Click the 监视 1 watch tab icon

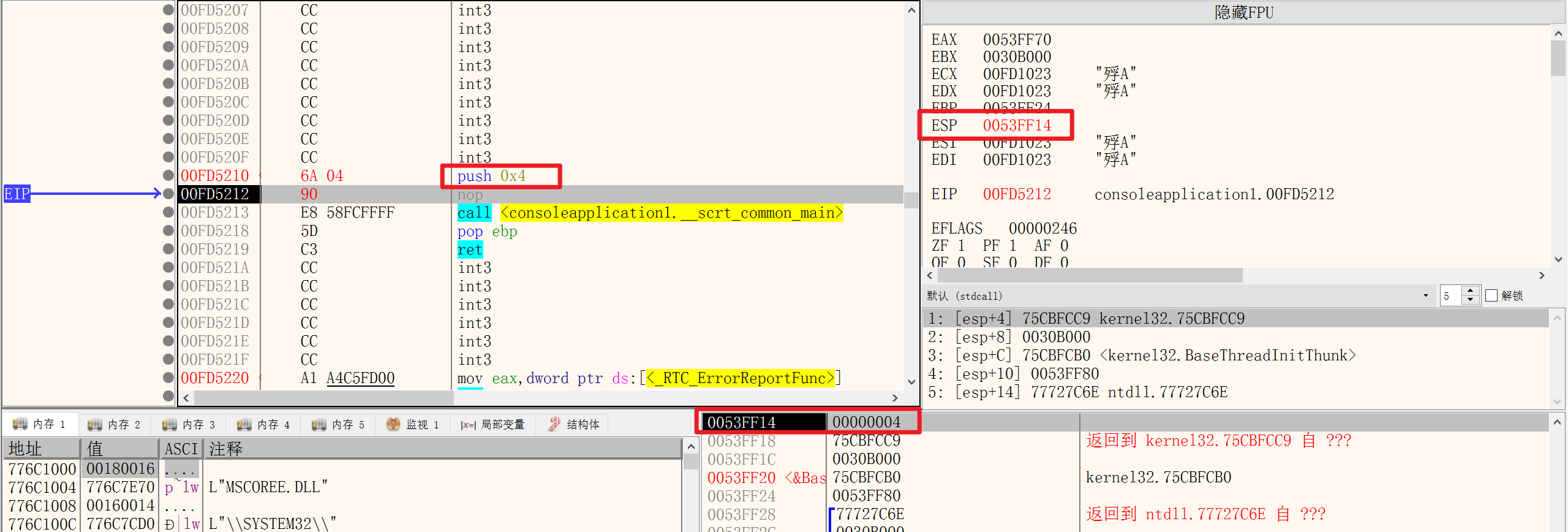(393, 424)
